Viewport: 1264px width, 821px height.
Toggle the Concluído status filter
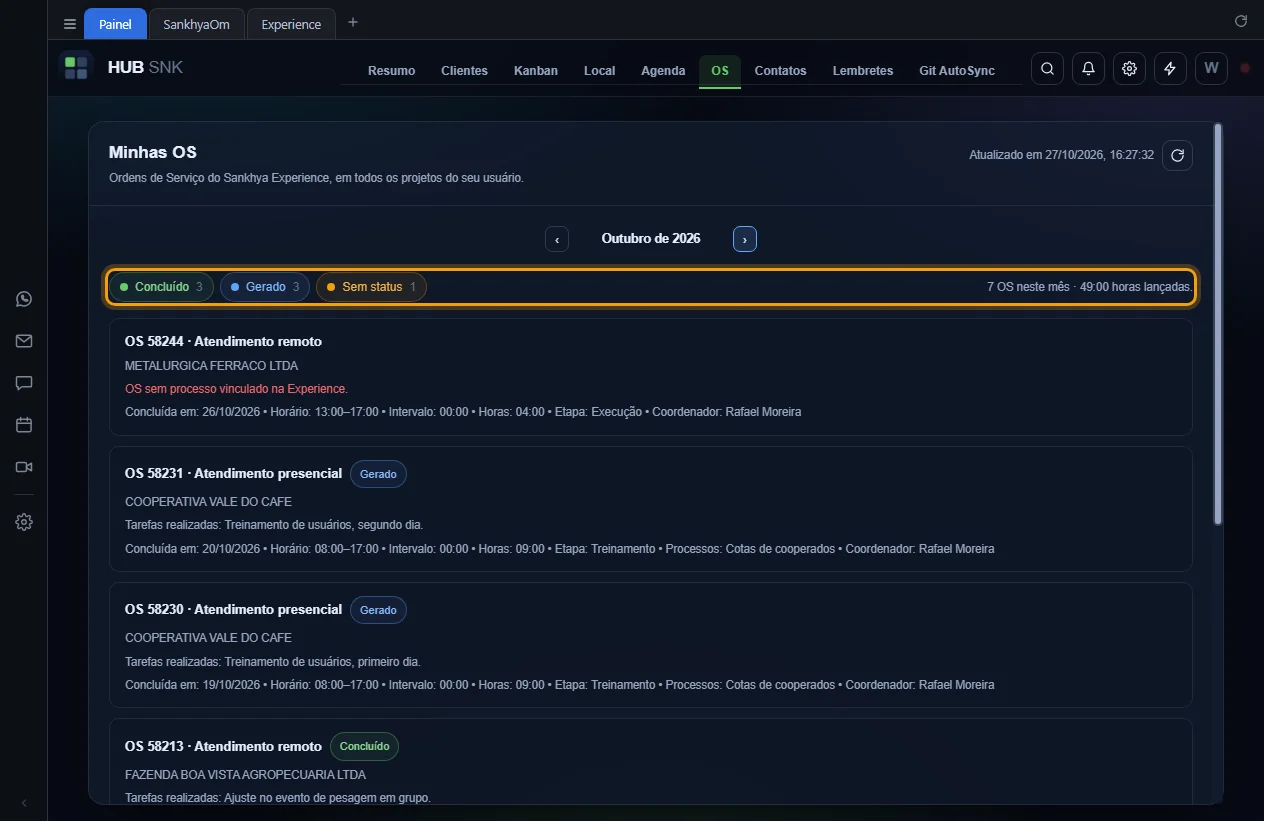(x=161, y=287)
